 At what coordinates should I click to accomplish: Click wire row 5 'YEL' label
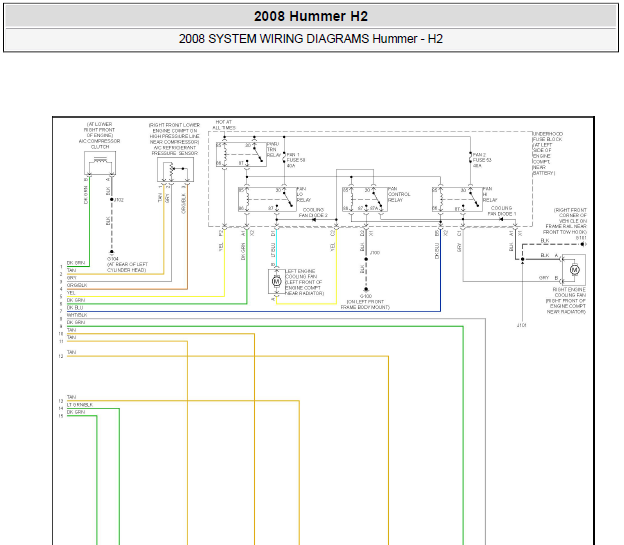pos(71,293)
